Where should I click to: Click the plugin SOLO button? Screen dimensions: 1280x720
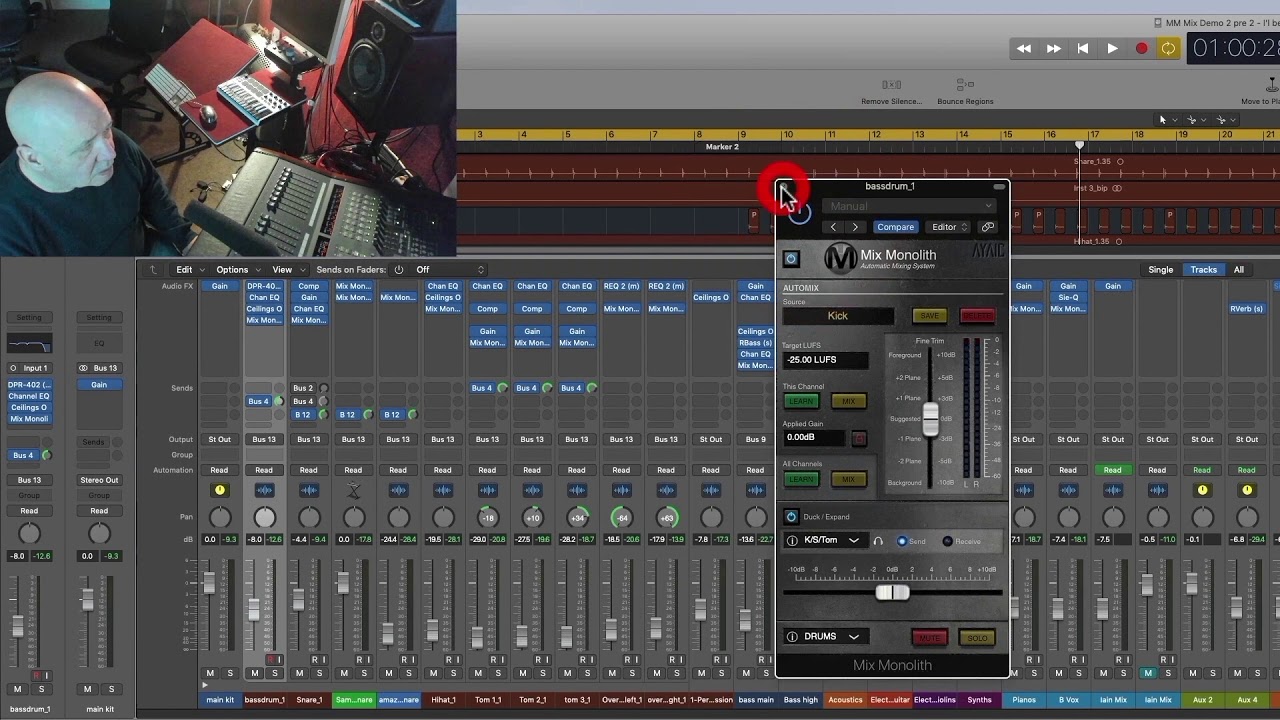pos(977,638)
